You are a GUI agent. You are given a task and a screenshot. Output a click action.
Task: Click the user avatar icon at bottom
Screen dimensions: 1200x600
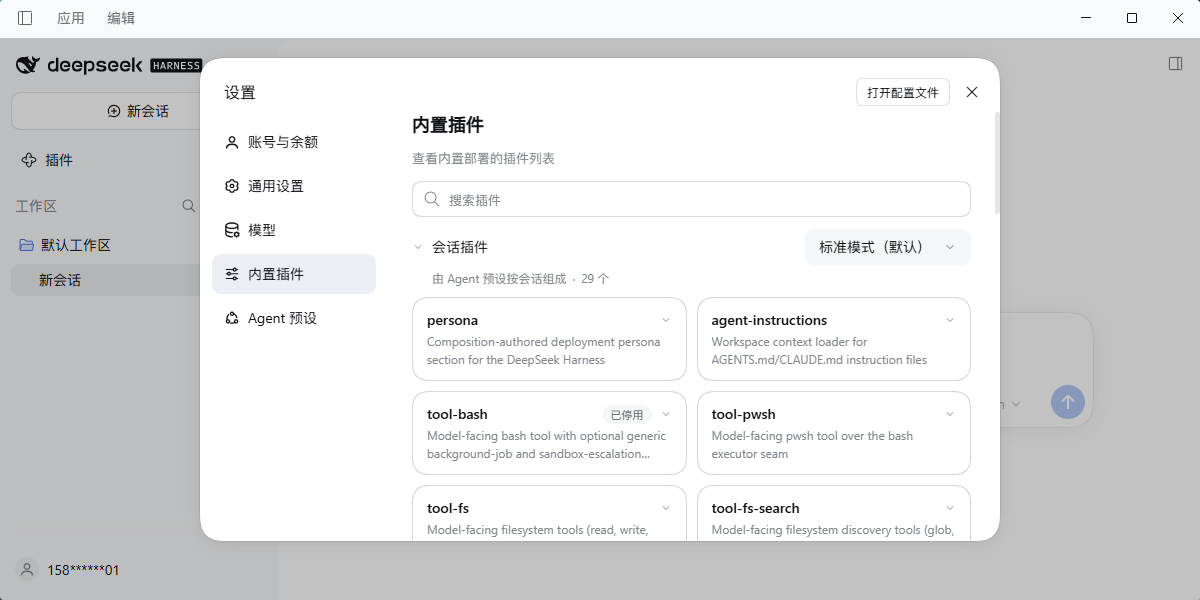pyautogui.click(x=27, y=569)
